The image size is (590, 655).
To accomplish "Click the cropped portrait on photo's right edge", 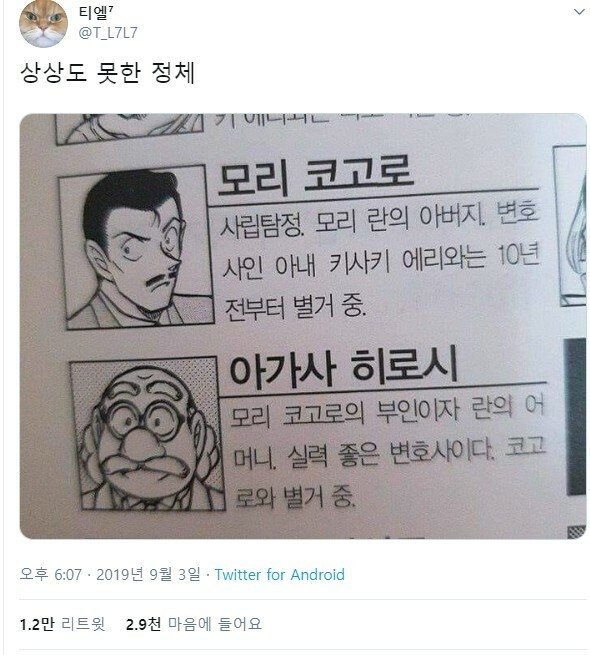I will coord(571,226).
